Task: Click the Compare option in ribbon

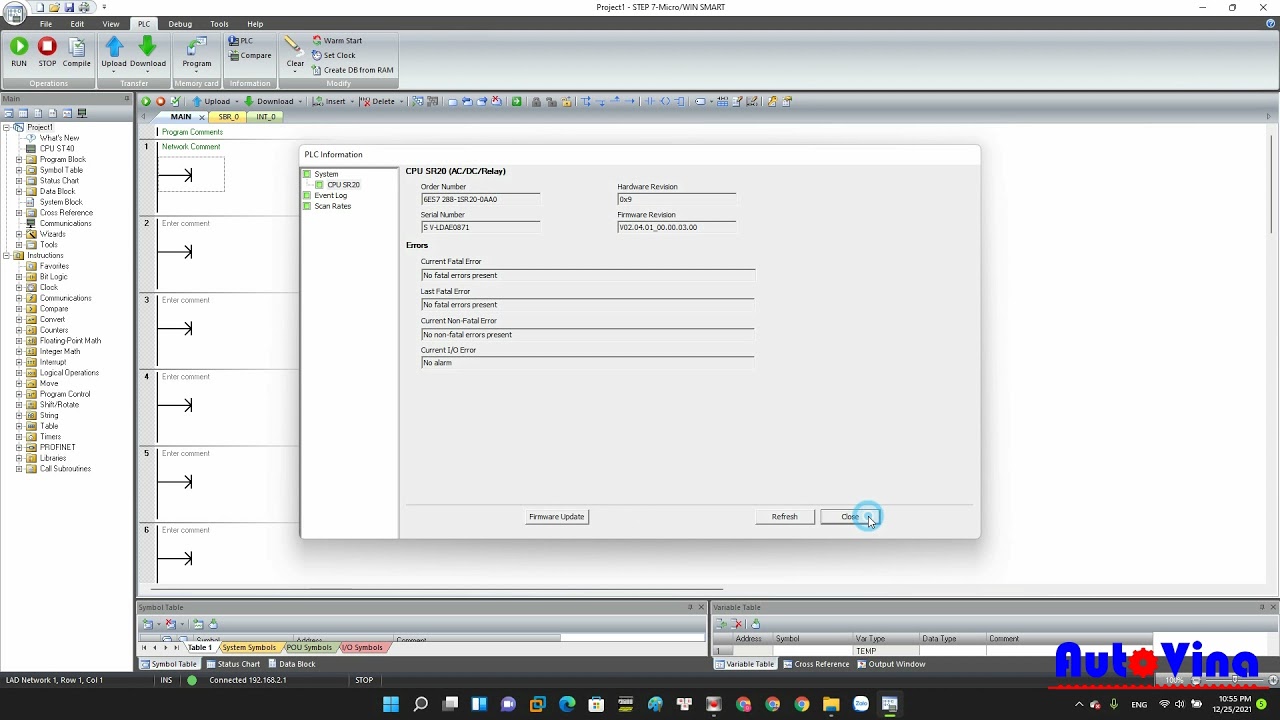Action: tap(250, 56)
